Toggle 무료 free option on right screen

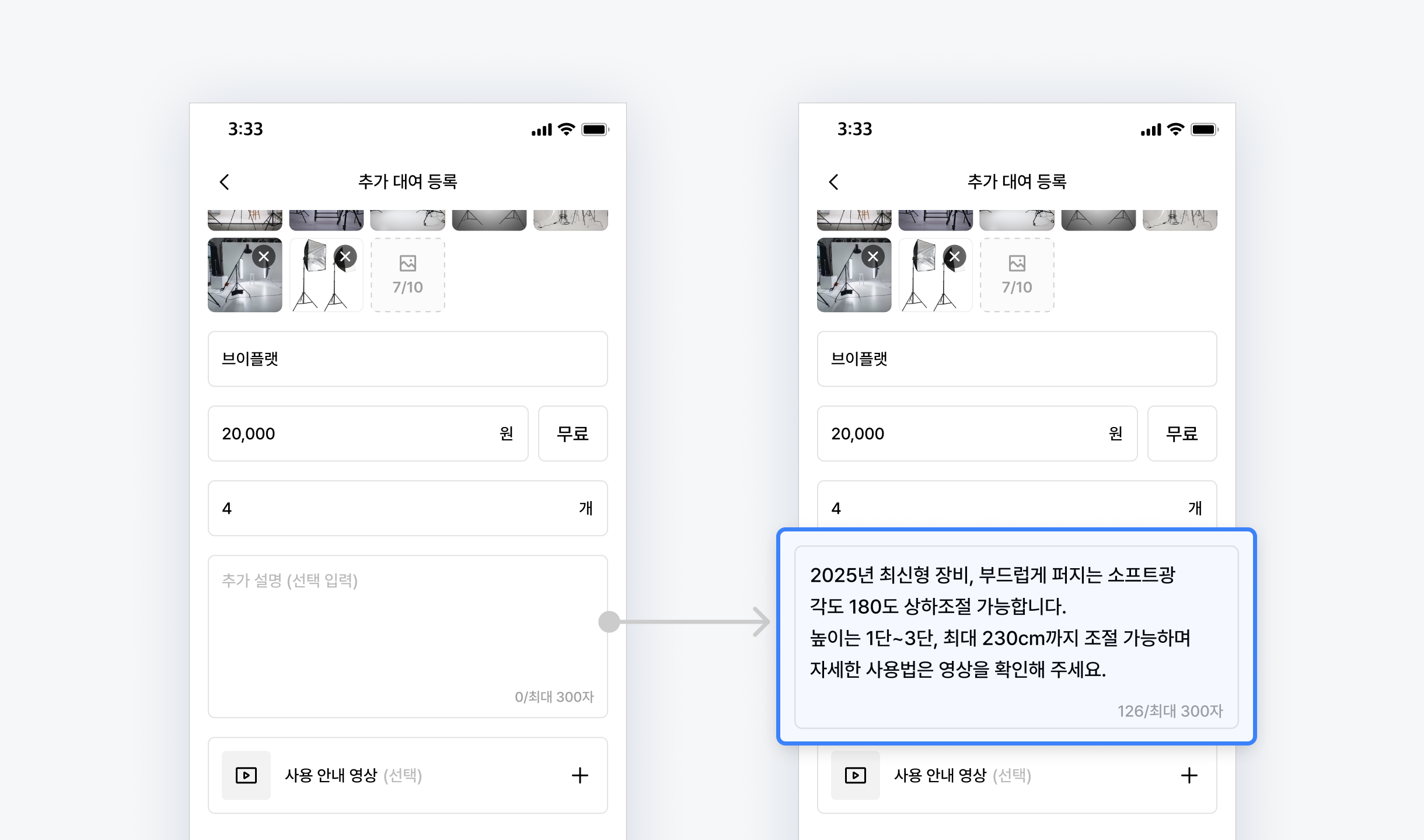pyautogui.click(x=1182, y=433)
